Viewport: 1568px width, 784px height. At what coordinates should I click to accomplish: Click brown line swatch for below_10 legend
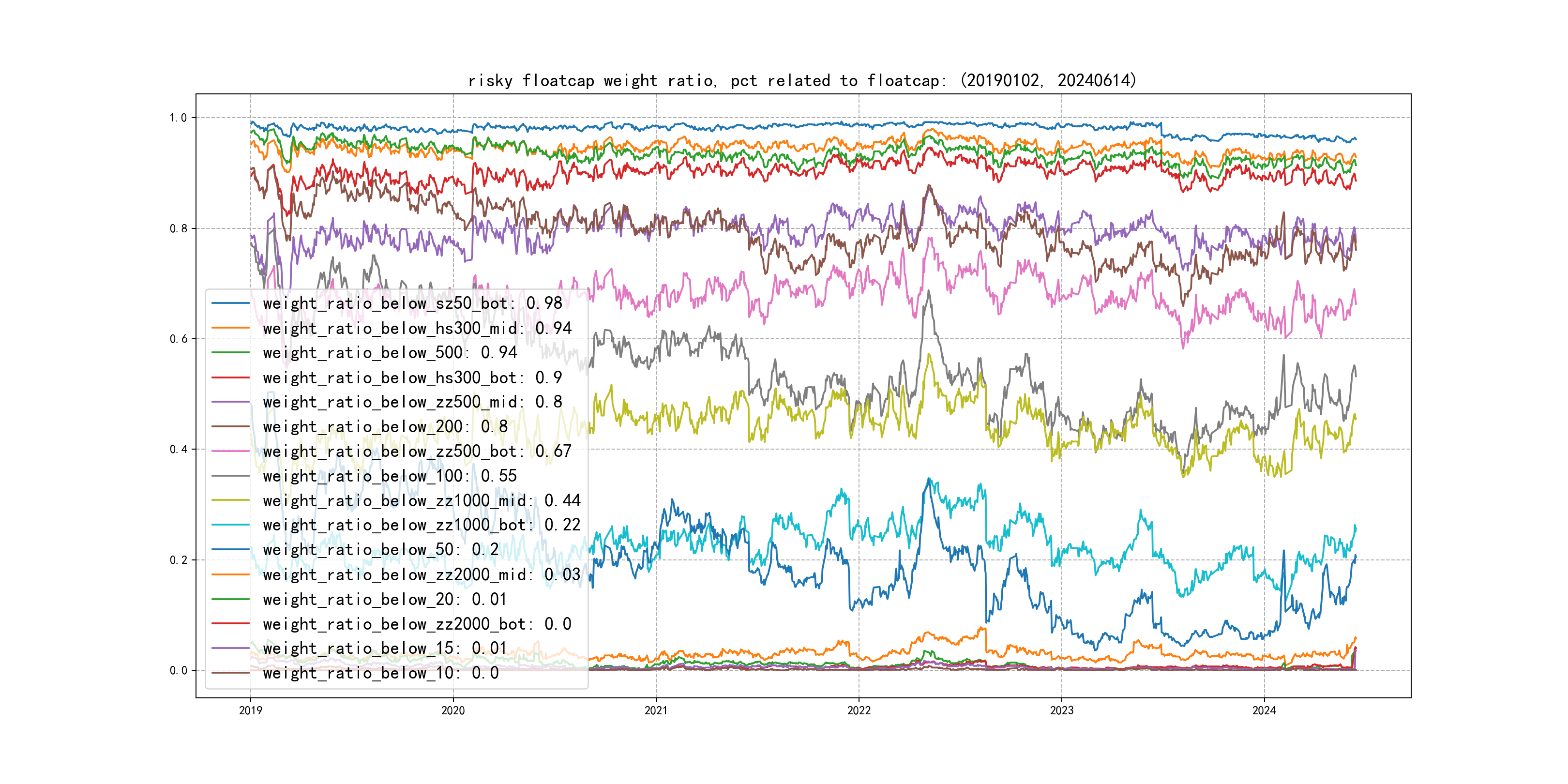tap(230, 673)
